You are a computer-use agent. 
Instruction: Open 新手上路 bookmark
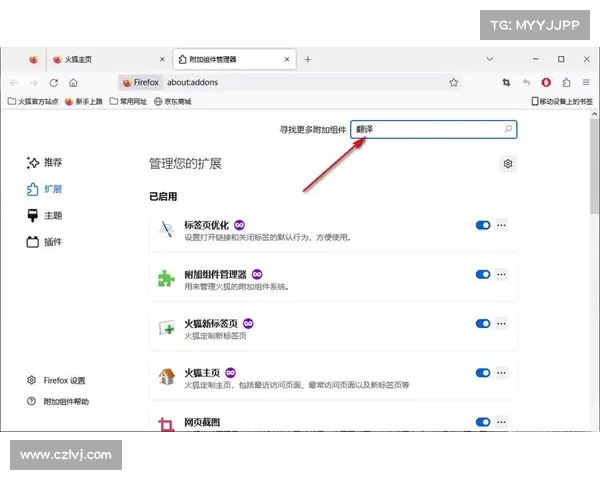(x=84, y=101)
